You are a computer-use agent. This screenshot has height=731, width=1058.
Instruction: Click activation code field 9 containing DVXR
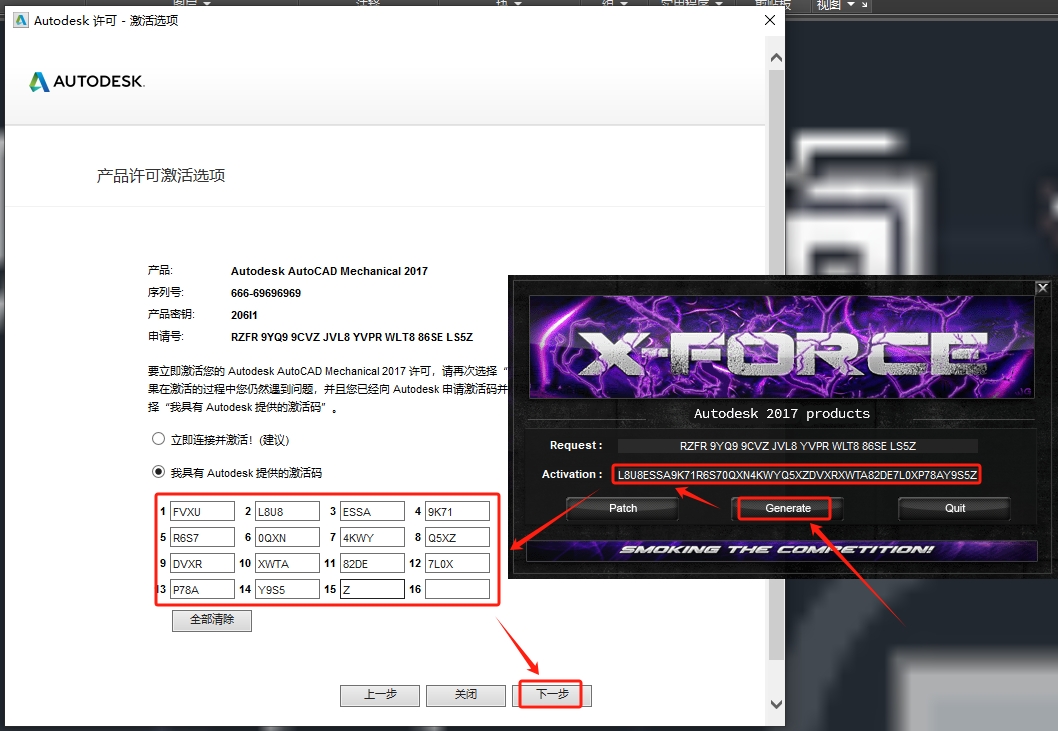click(202, 563)
